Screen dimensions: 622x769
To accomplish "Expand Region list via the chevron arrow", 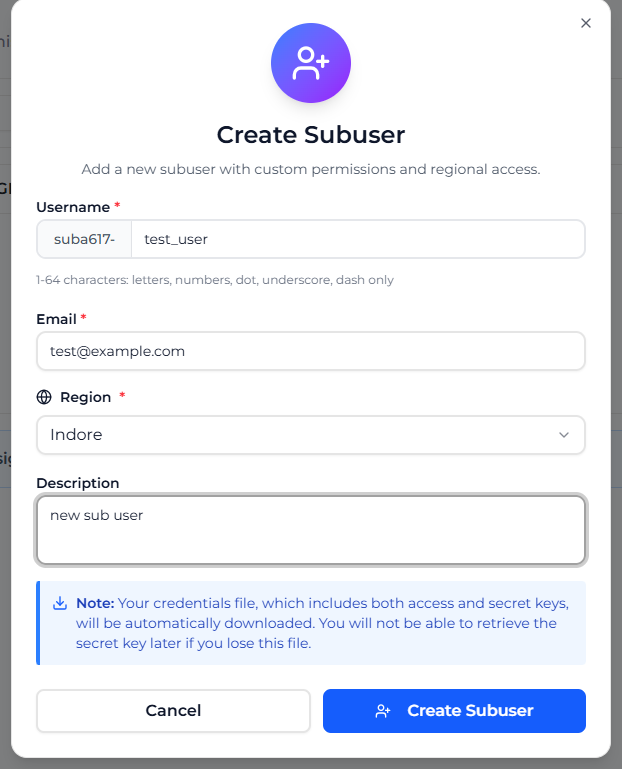I will tap(564, 435).
